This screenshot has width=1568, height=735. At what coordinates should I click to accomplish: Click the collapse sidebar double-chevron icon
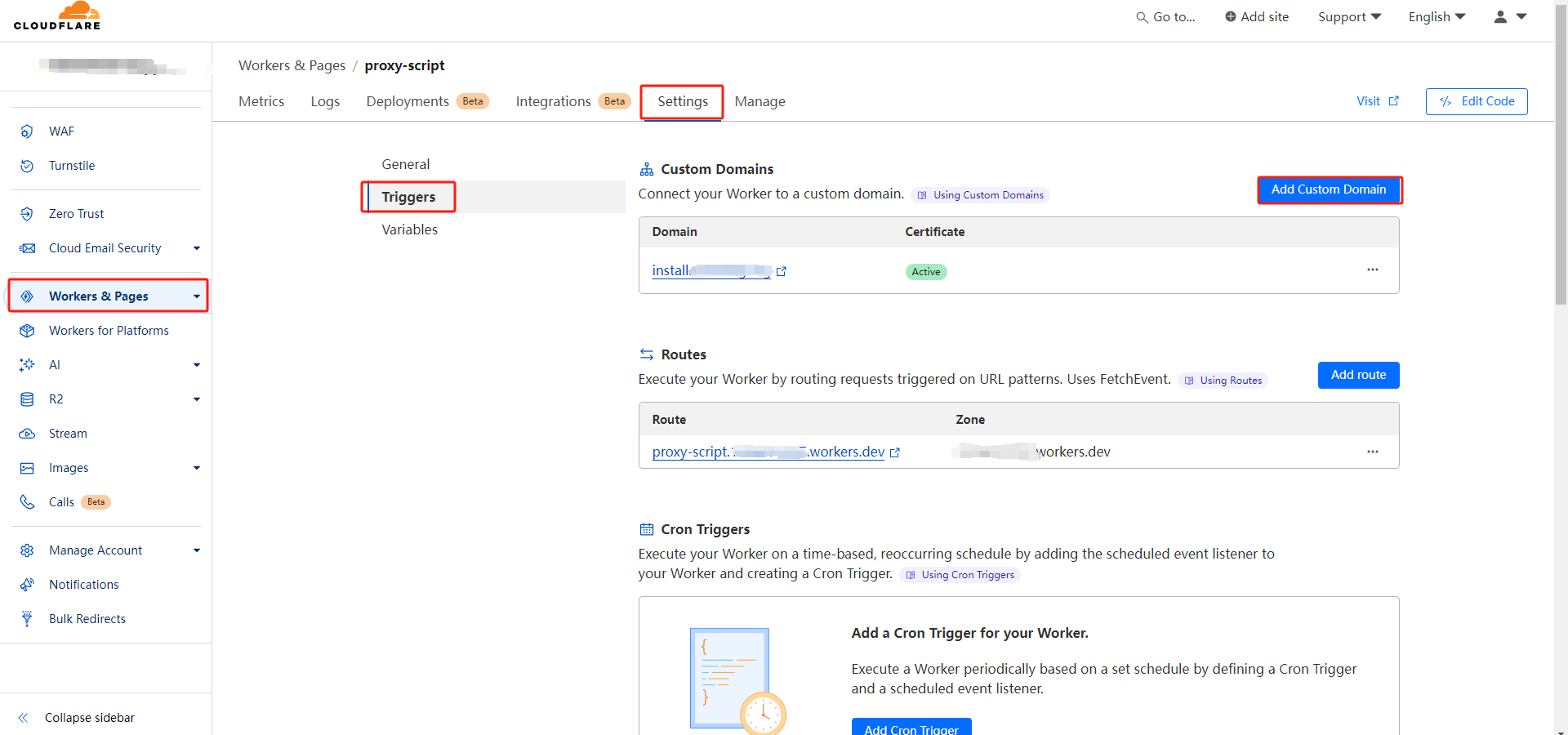tap(23, 718)
